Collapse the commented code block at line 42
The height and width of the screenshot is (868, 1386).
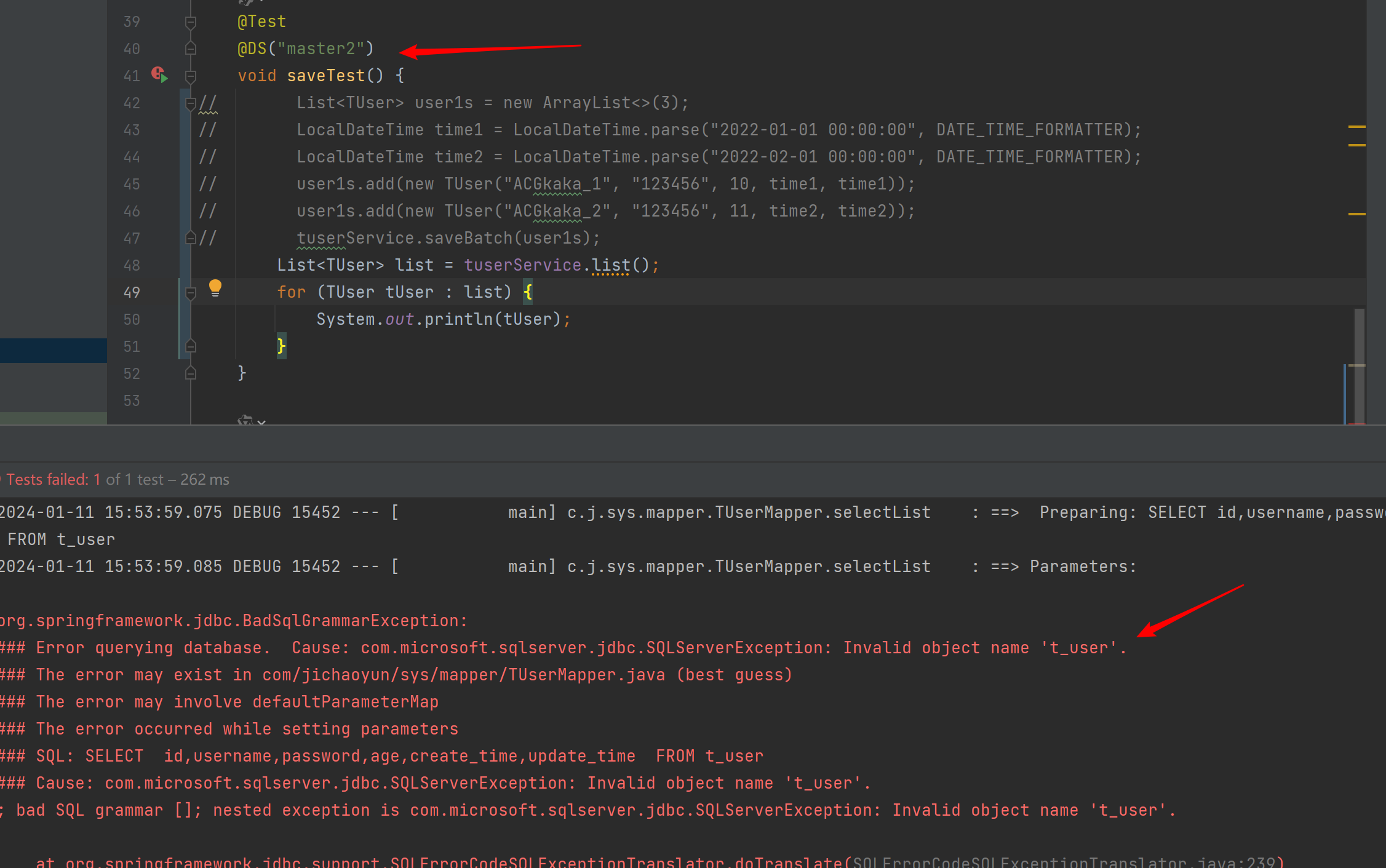190,103
